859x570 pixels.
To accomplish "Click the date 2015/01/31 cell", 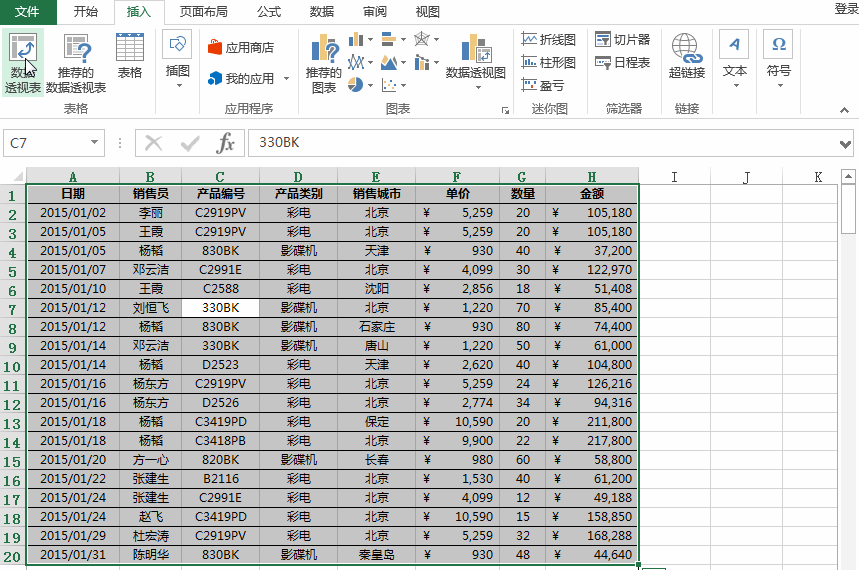I will [x=73, y=555].
